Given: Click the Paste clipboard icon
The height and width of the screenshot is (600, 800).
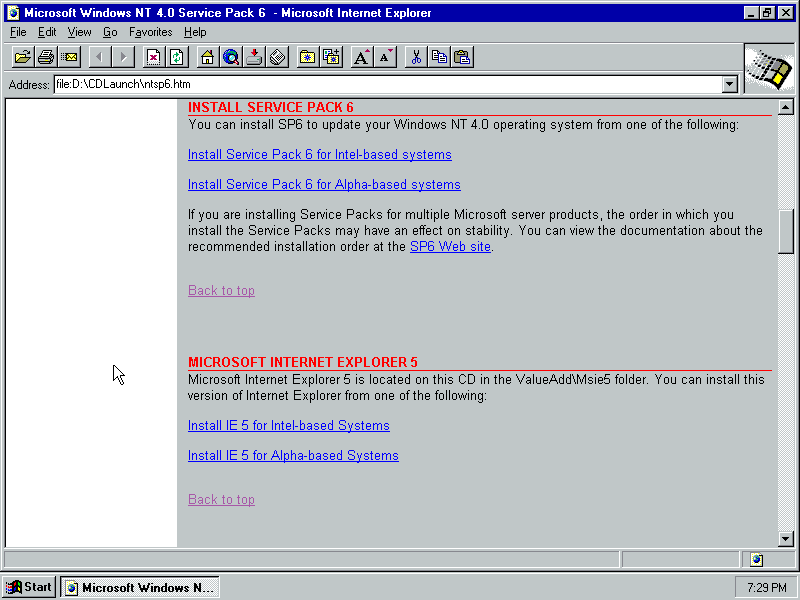Looking at the screenshot, I should 462,57.
